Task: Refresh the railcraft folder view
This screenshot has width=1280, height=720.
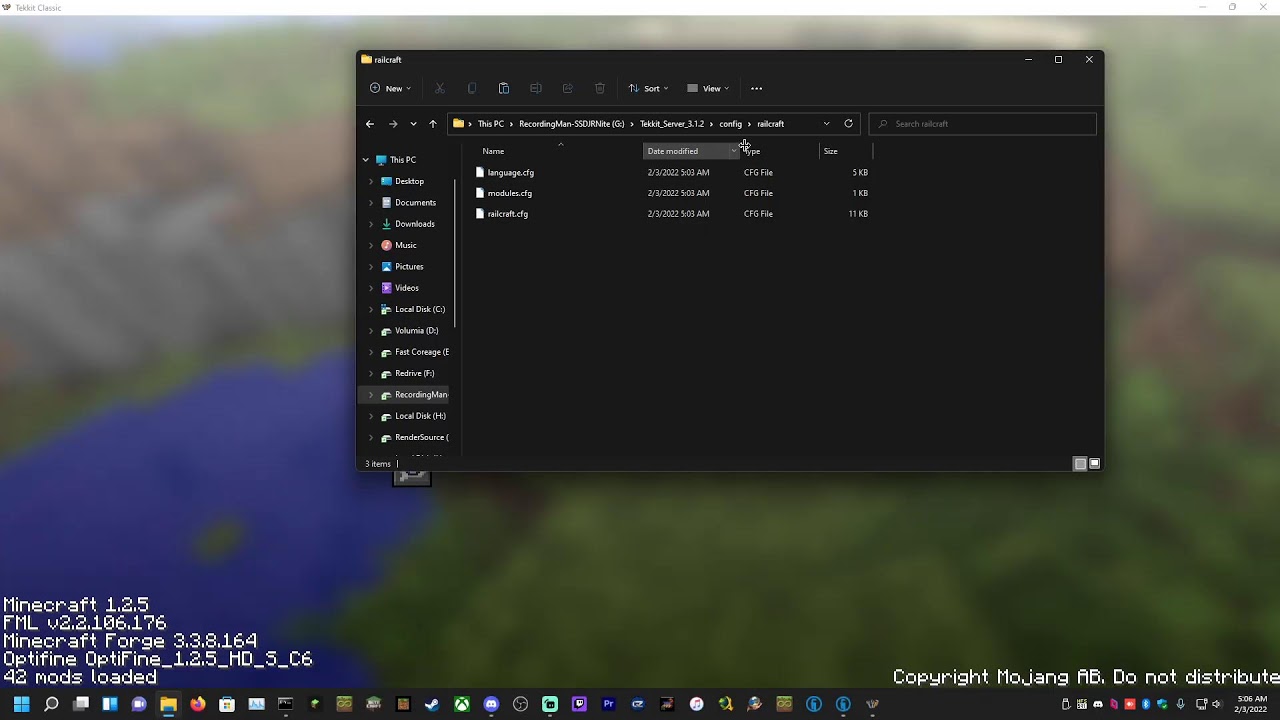Action: [848, 124]
